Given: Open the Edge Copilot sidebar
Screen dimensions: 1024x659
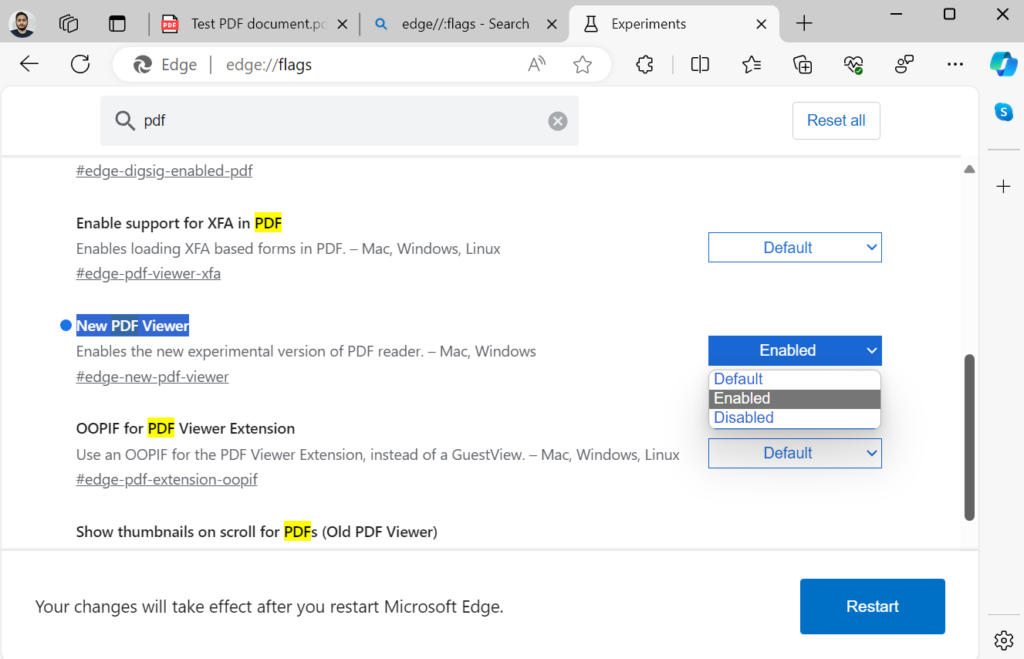Looking at the screenshot, I should click(1003, 64).
